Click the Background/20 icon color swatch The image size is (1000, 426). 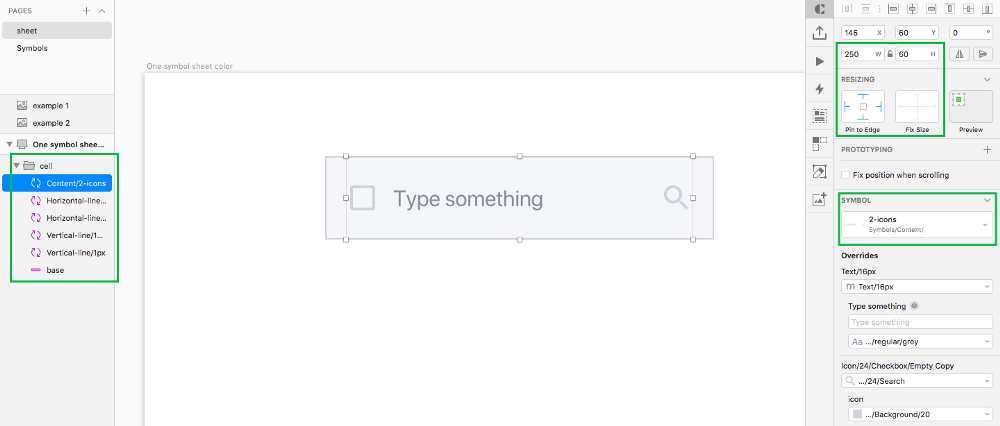click(x=857, y=415)
